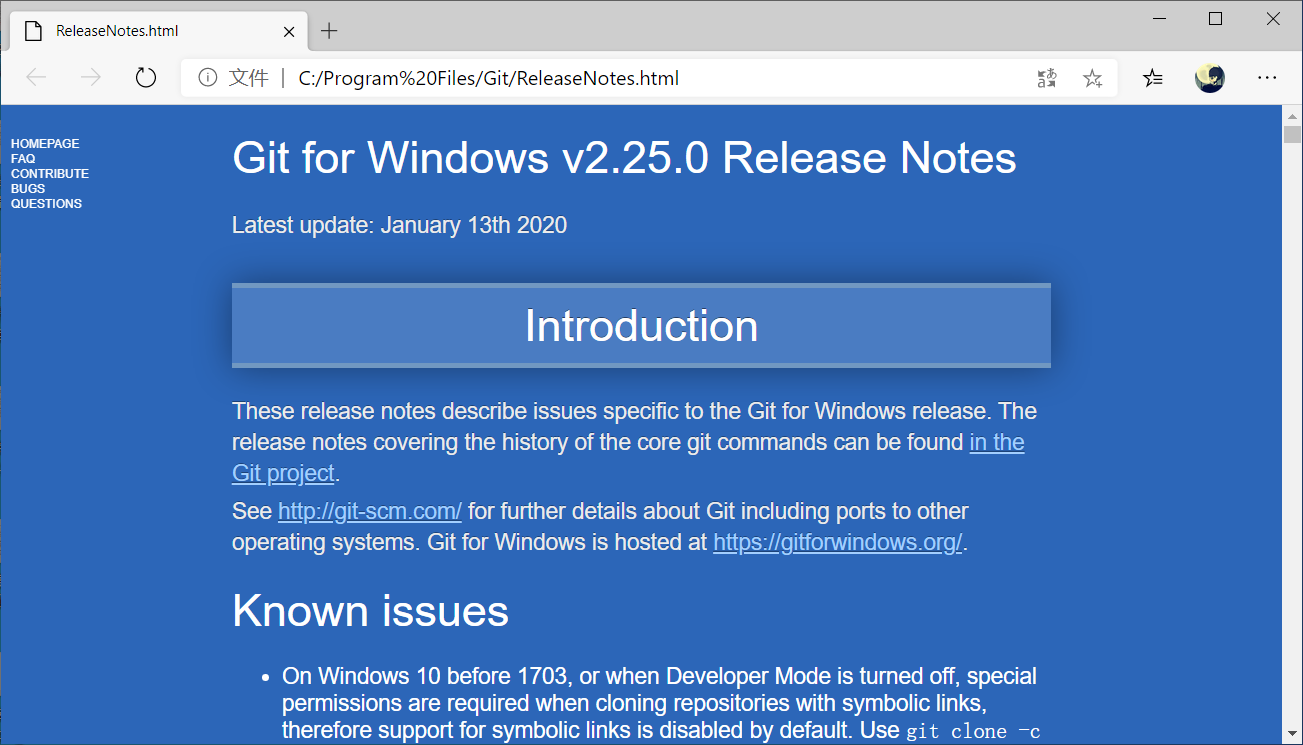This screenshot has height=745, width=1303.
Task: Click the user profile avatar
Action: coord(1209,77)
